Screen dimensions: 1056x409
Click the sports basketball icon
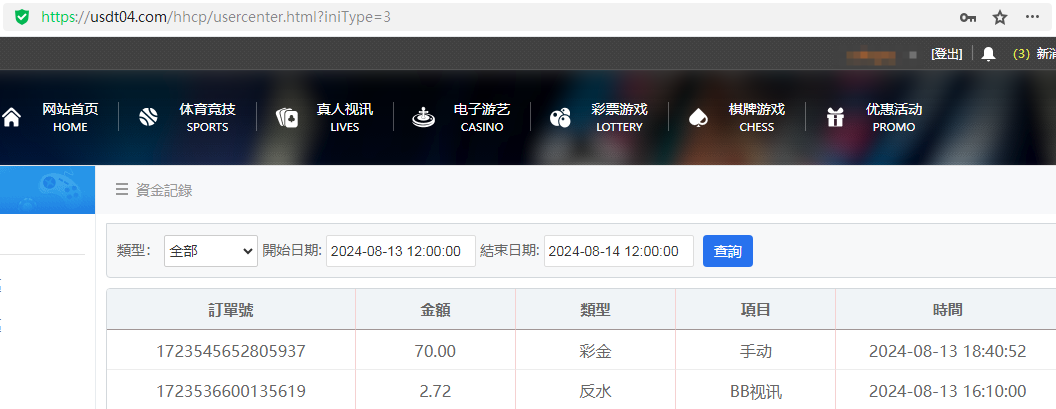(x=149, y=118)
